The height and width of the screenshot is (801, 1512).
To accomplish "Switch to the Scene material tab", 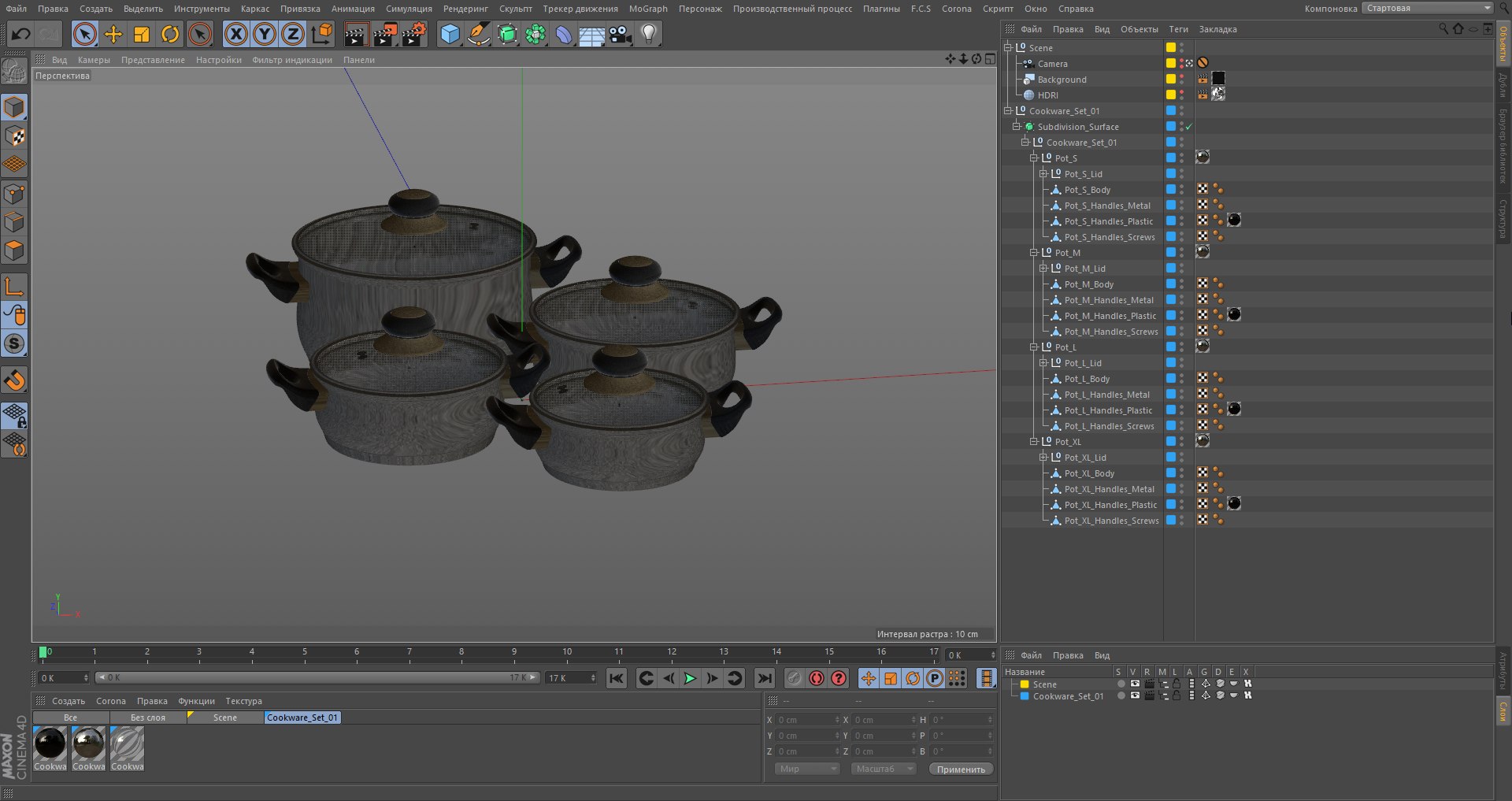I will tap(225, 718).
